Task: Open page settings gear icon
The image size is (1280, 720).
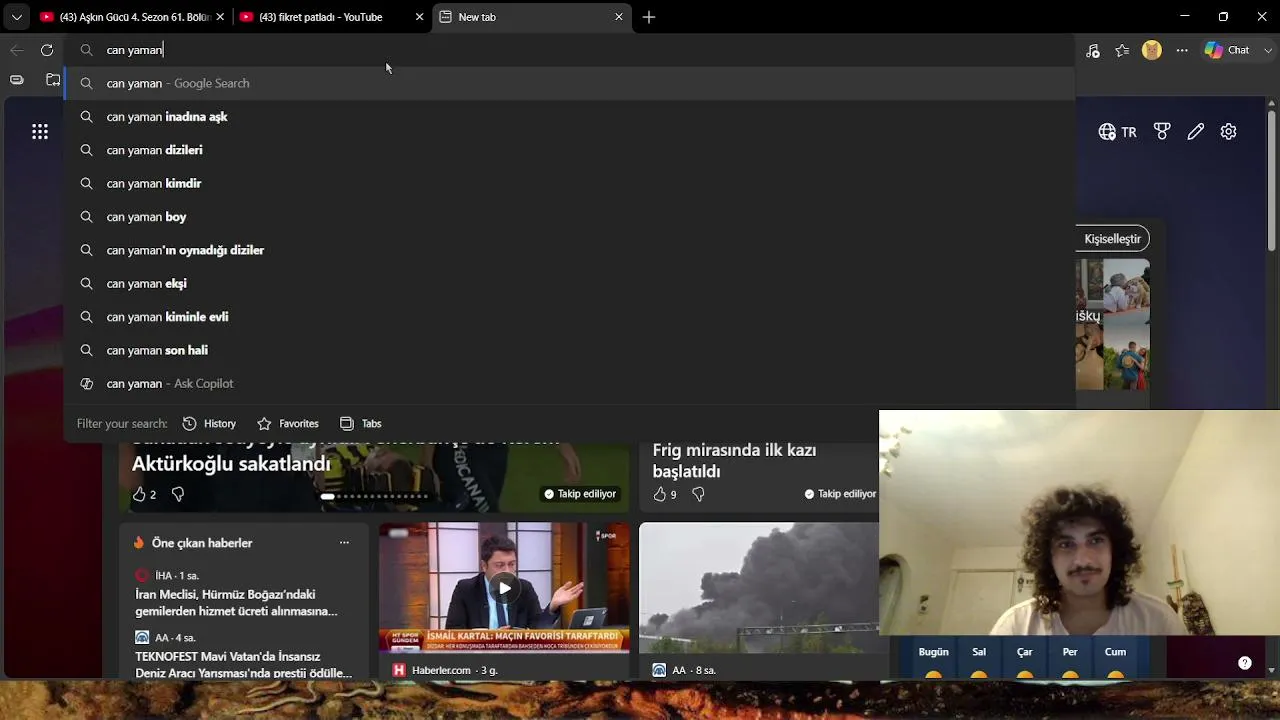Action: (1229, 132)
